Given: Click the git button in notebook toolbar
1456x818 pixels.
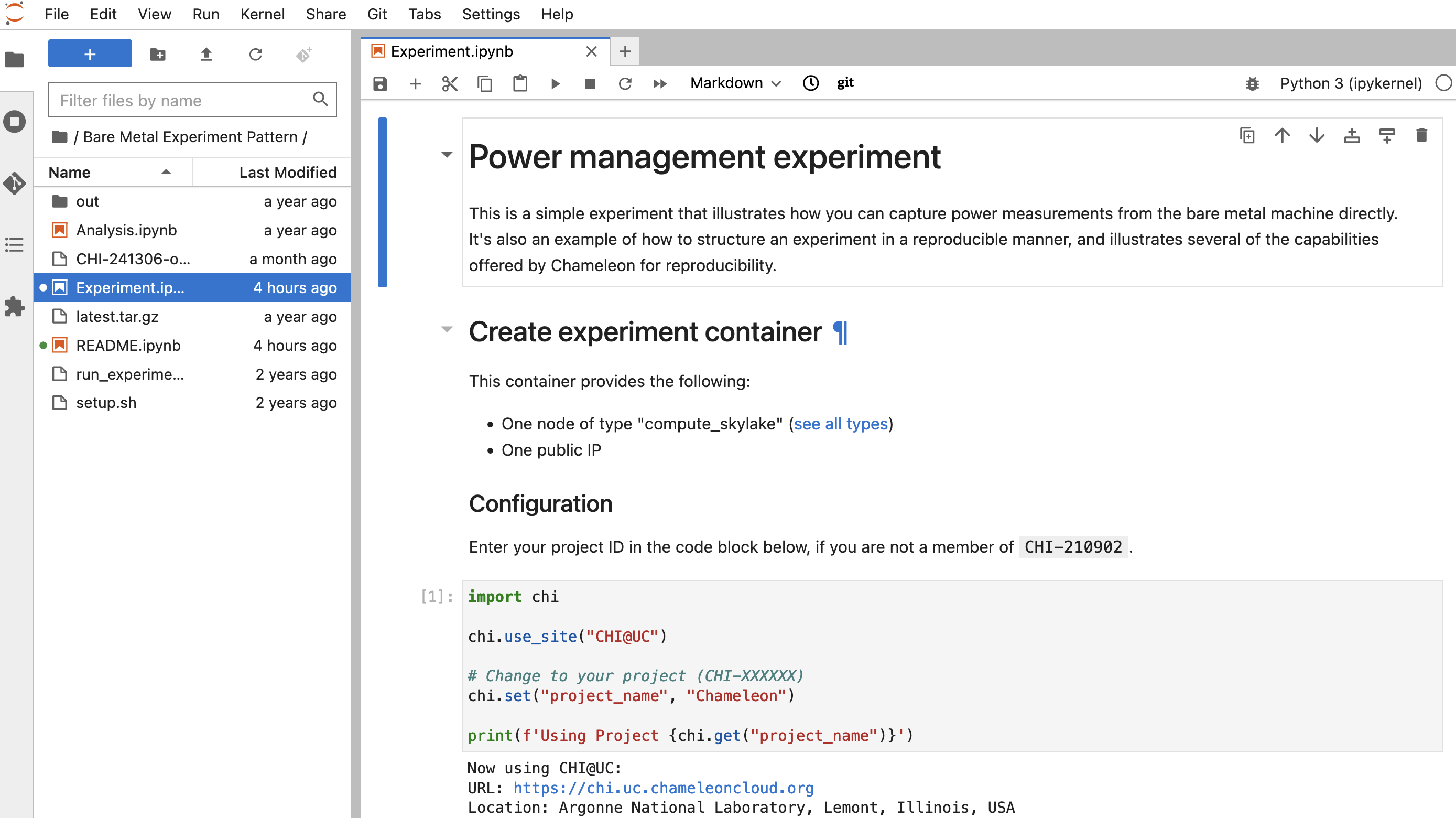Looking at the screenshot, I should [845, 82].
